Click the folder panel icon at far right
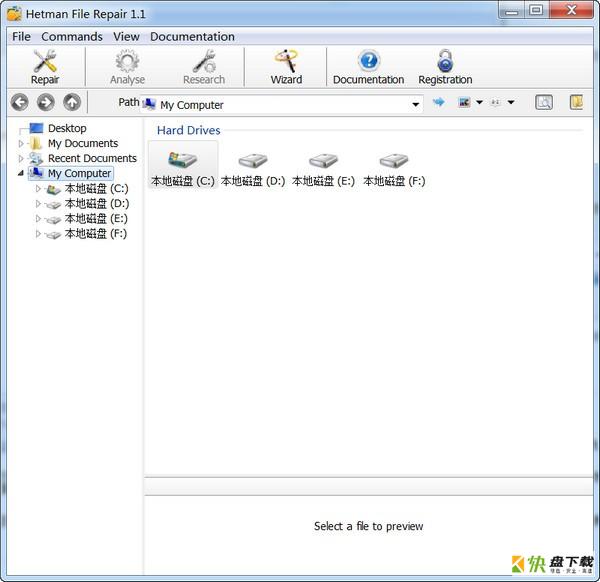Screen dimensions: 600x582 pyautogui.click(x=576, y=102)
